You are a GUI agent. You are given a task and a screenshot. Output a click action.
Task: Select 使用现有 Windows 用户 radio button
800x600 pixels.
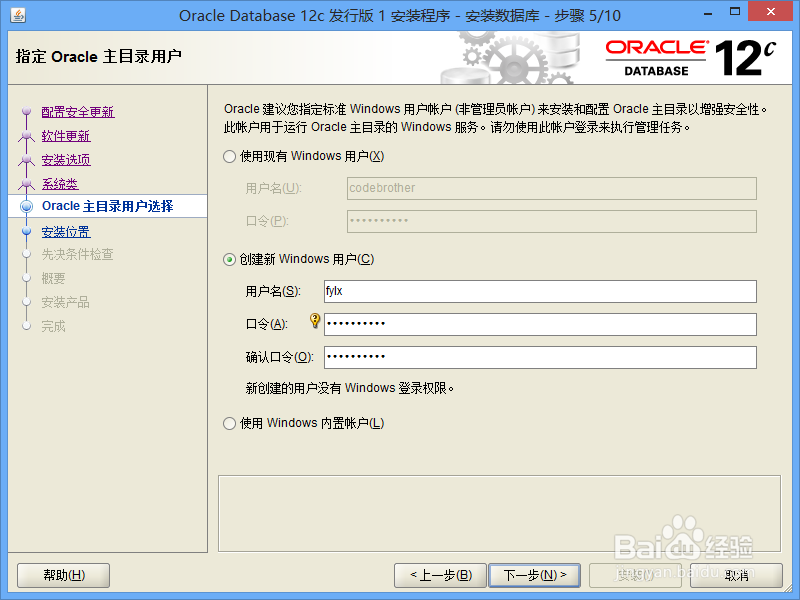point(229,156)
